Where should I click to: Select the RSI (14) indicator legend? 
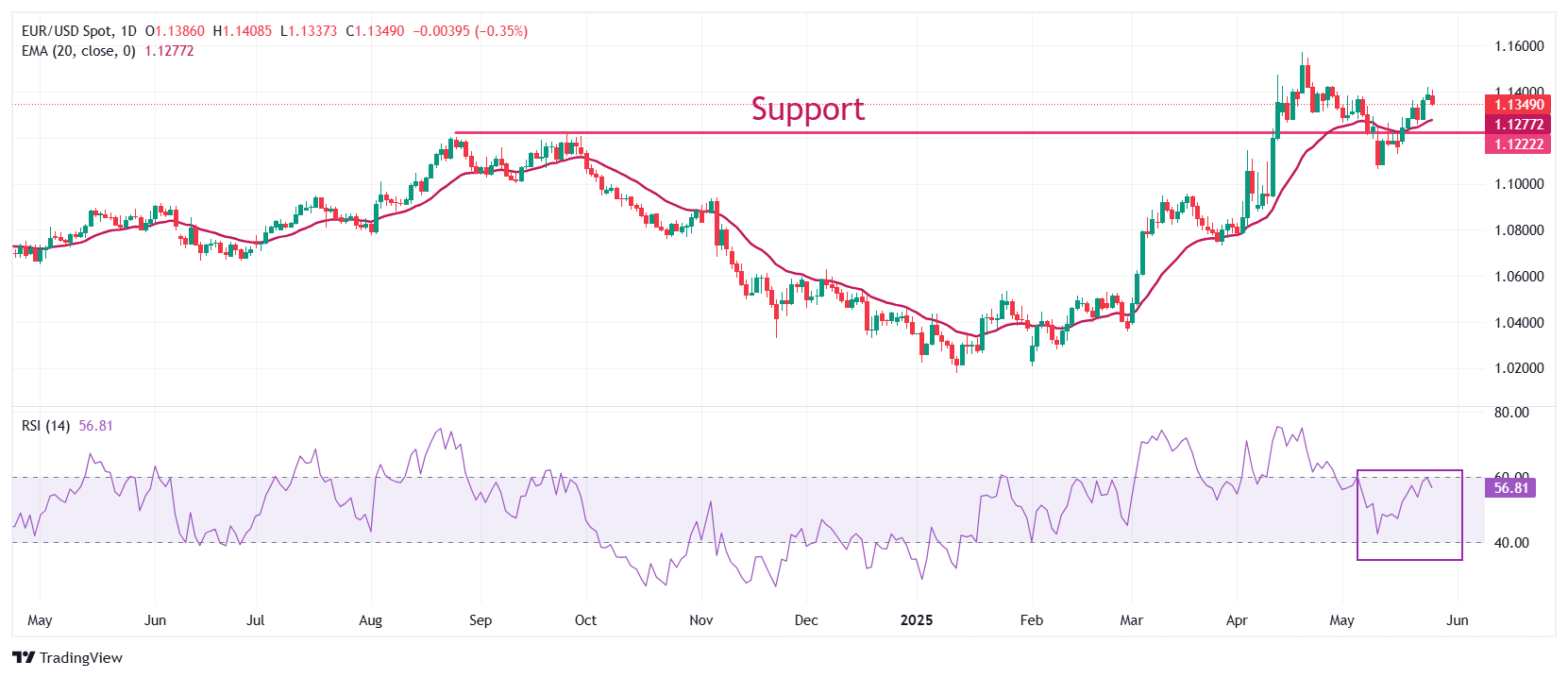pyautogui.click(x=45, y=426)
